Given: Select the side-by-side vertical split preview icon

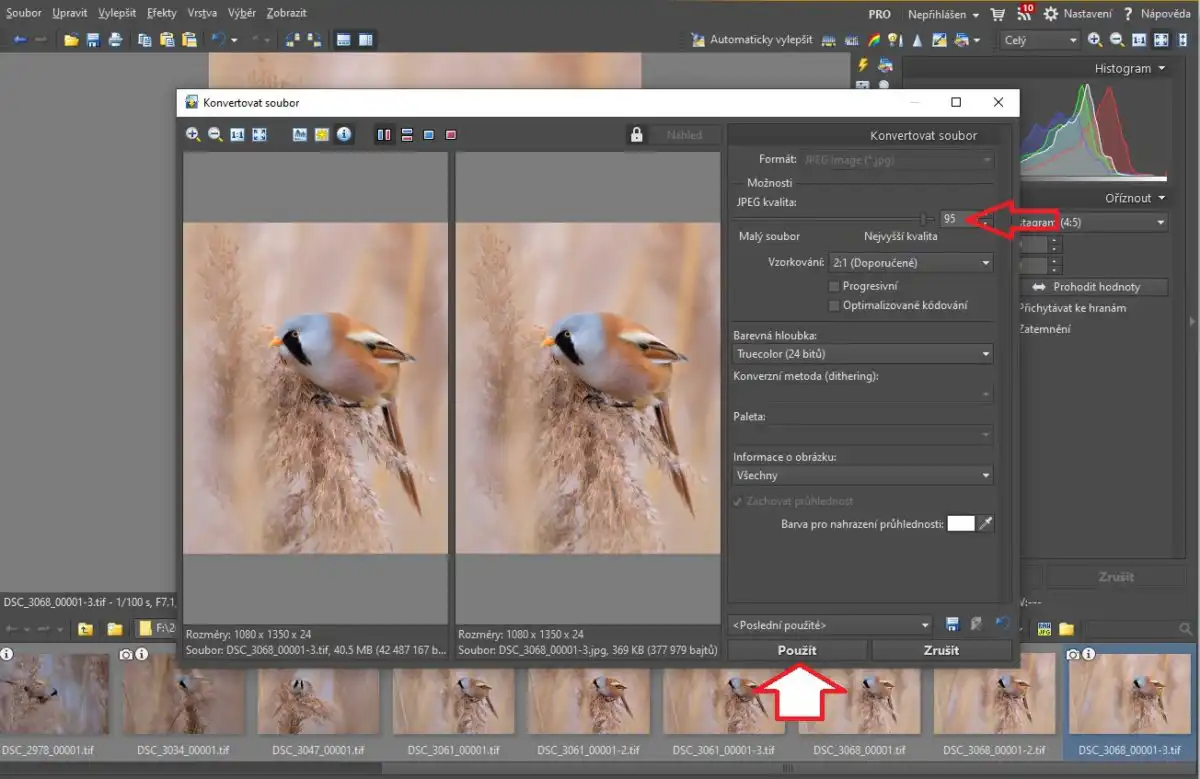Looking at the screenshot, I should tap(384, 135).
